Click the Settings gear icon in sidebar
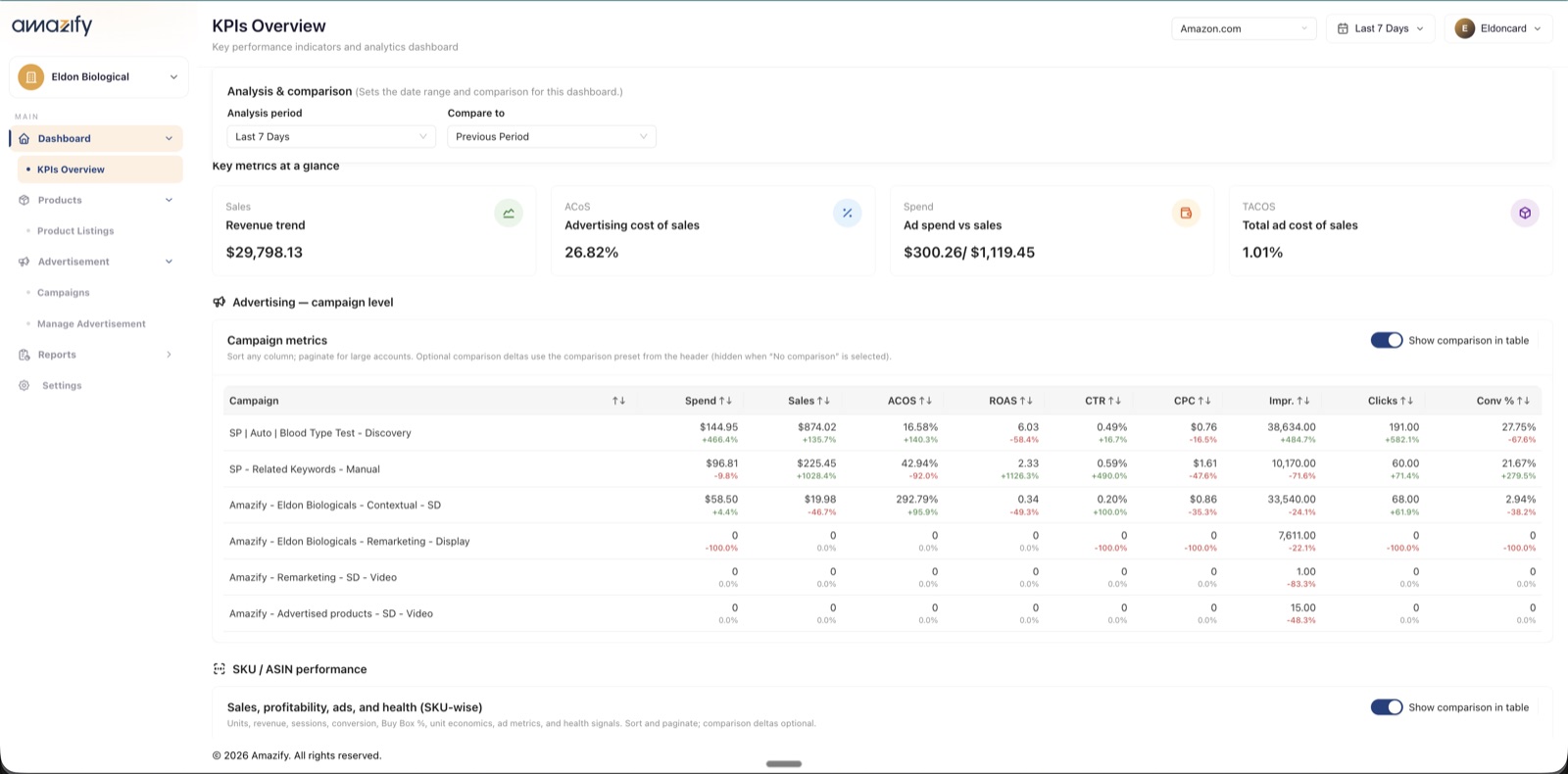 pos(24,385)
